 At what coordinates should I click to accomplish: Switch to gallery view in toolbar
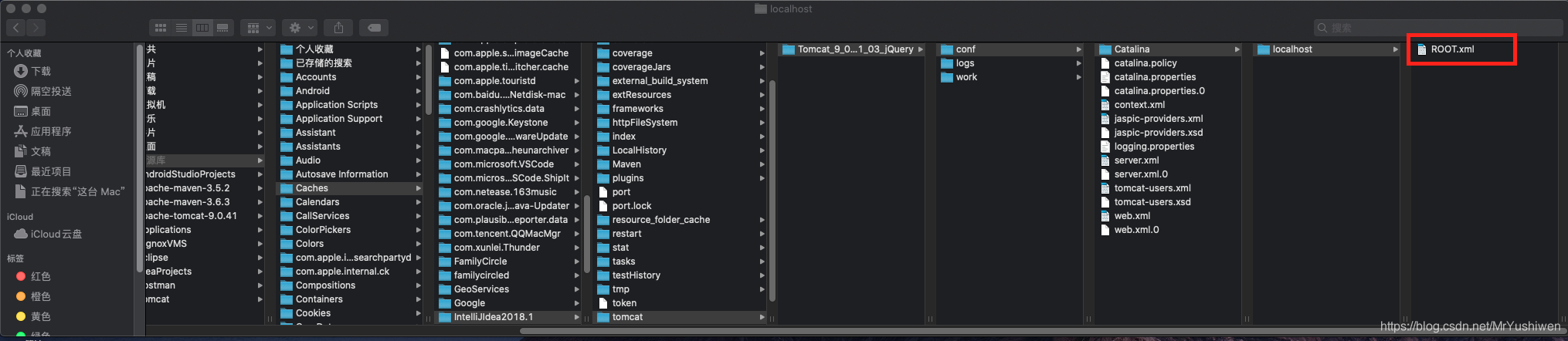[222, 28]
